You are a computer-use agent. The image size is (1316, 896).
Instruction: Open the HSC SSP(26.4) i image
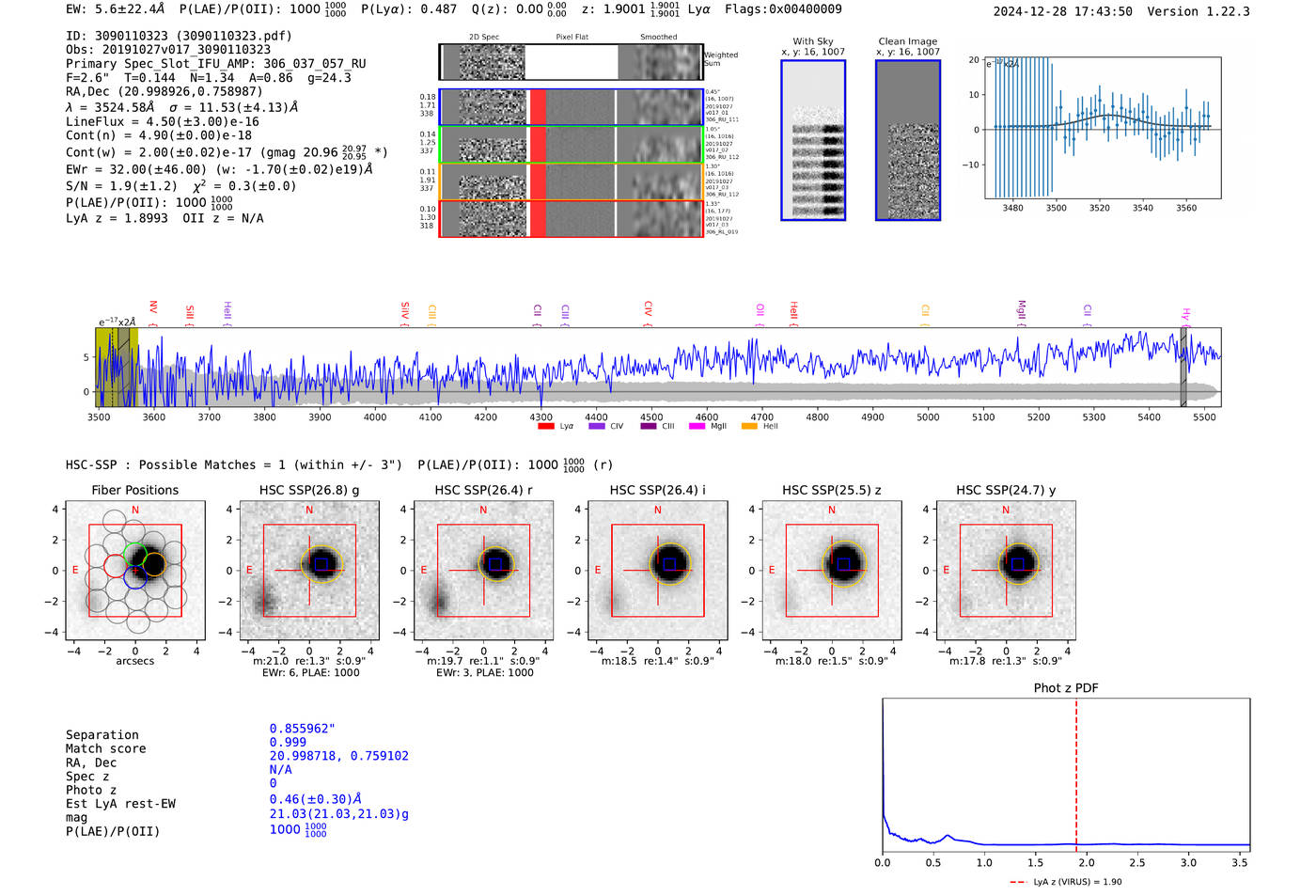658,571
